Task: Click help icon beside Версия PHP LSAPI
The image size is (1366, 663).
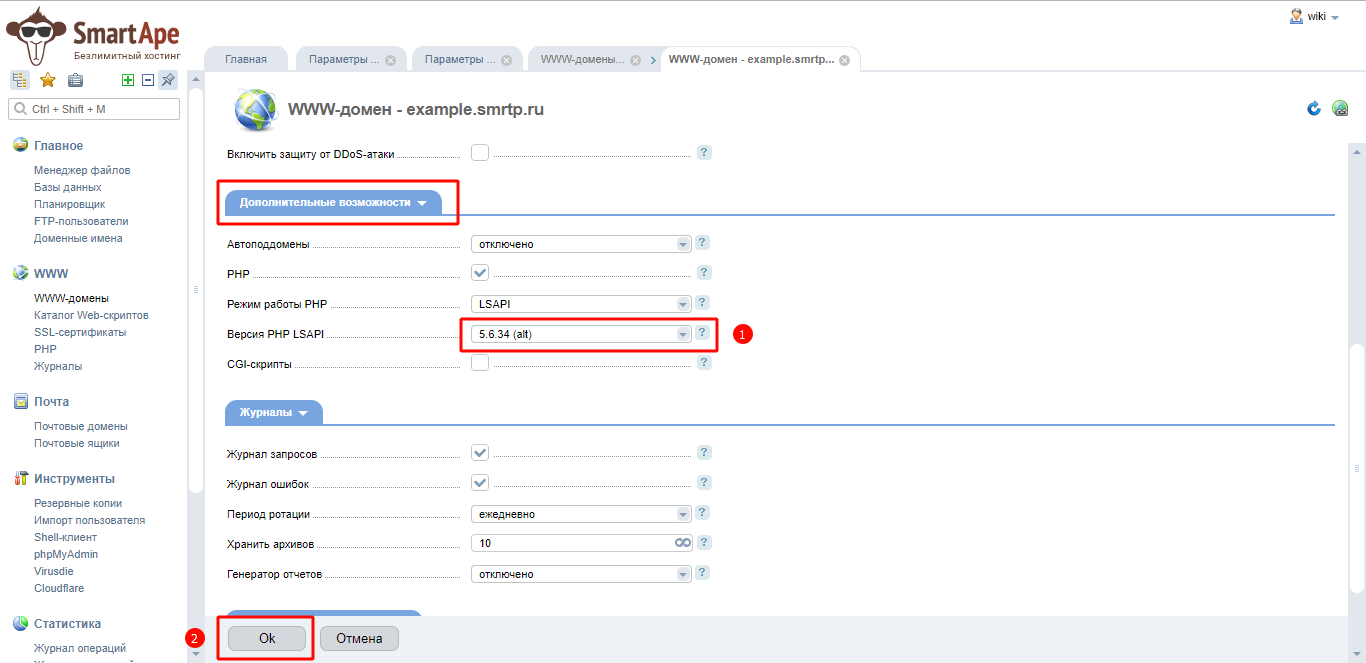Action: point(703,333)
